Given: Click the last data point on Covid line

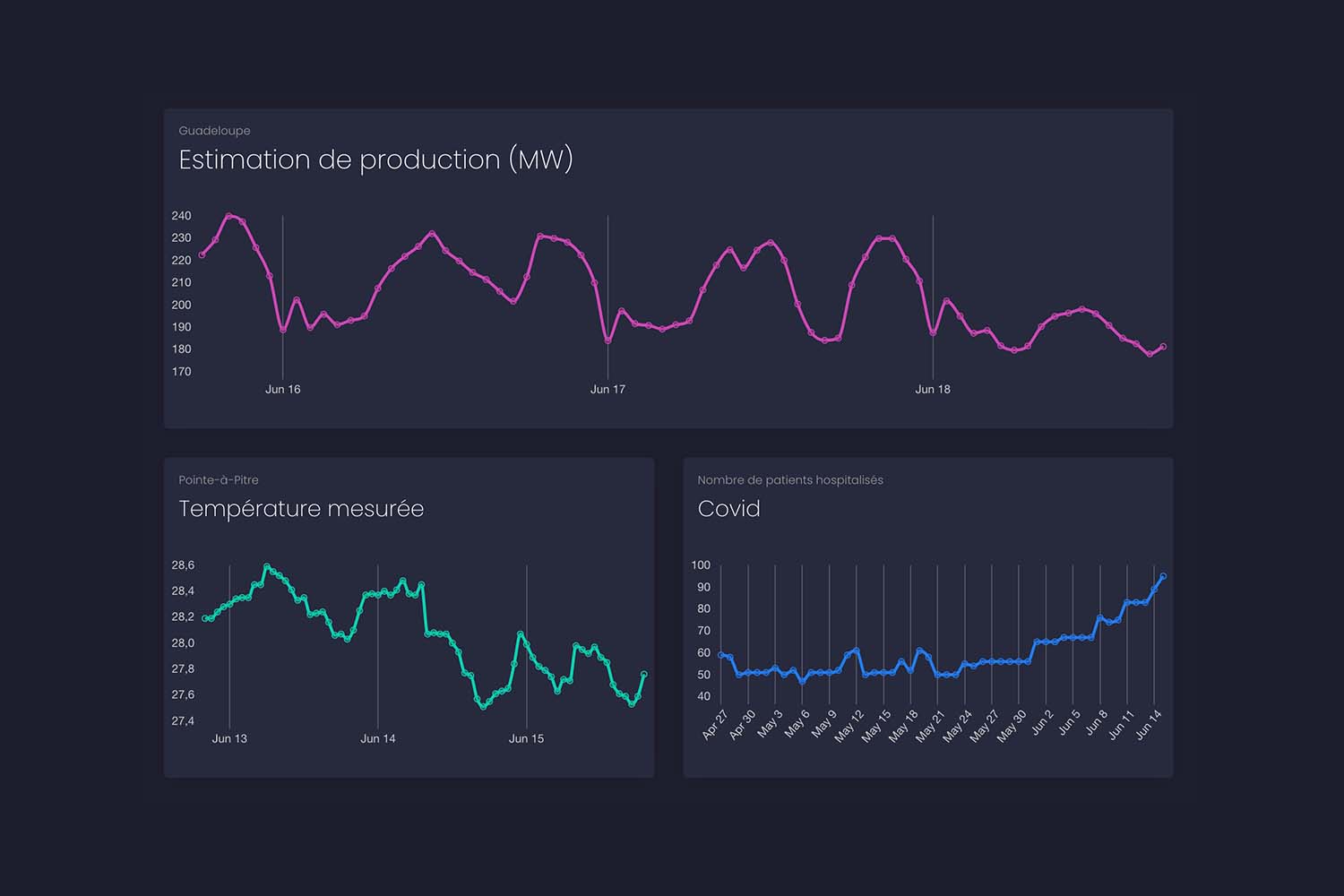Looking at the screenshot, I should (x=1163, y=576).
